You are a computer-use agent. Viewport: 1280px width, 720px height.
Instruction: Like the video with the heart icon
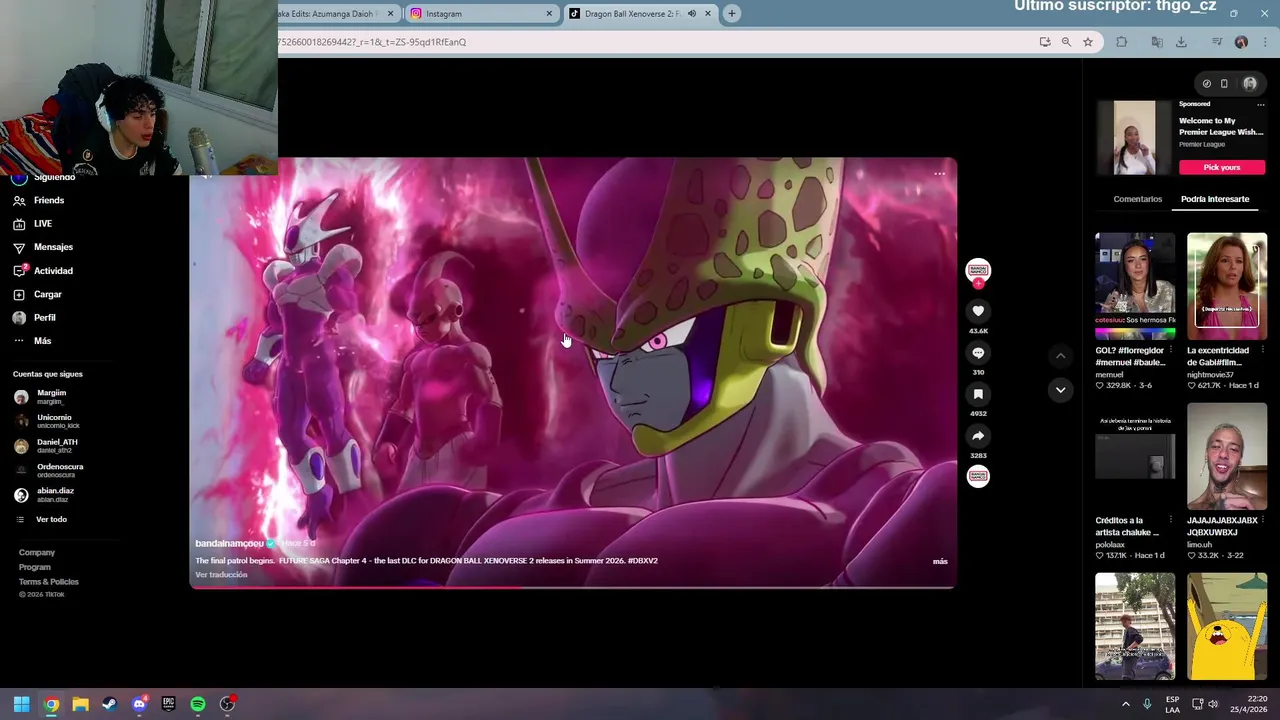click(x=978, y=311)
